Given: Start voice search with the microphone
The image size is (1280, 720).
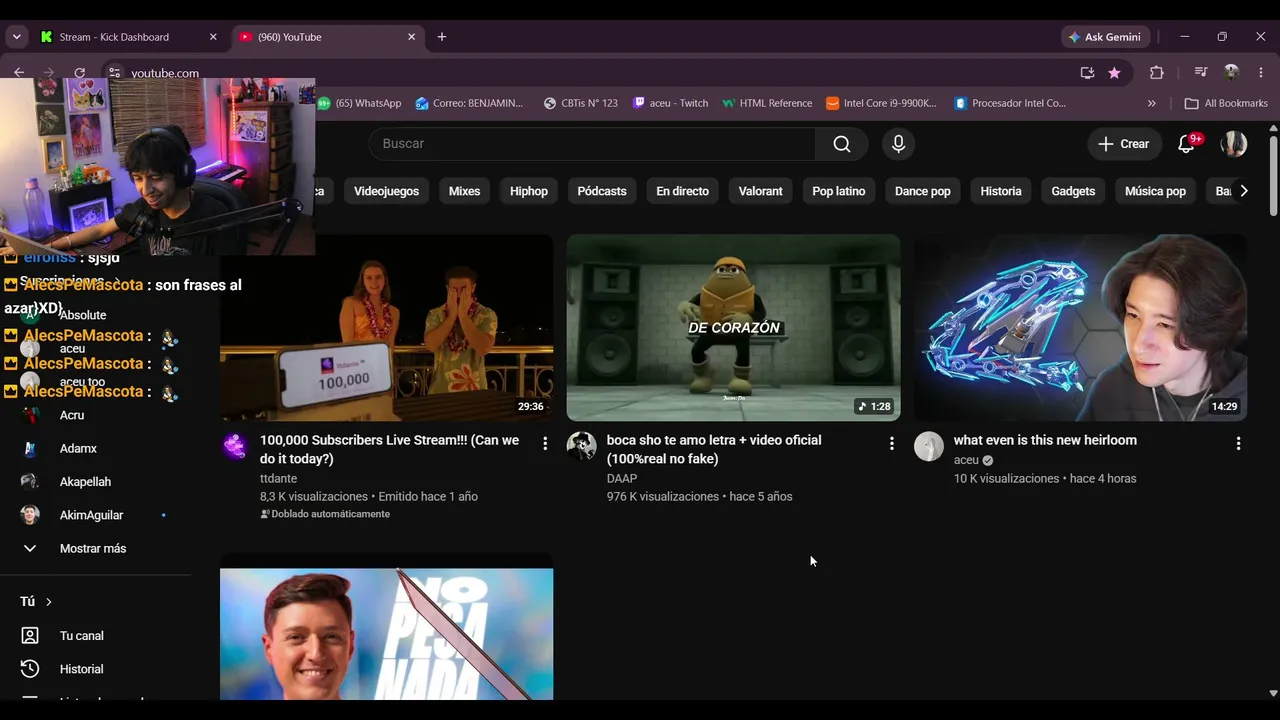Looking at the screenshot, I should (898, 144).
